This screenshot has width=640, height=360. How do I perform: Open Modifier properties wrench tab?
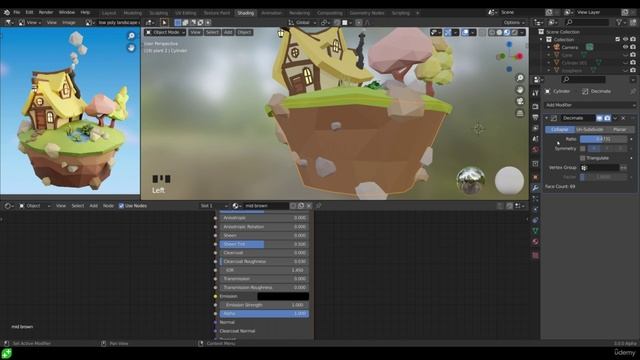[x=535, y=188]
